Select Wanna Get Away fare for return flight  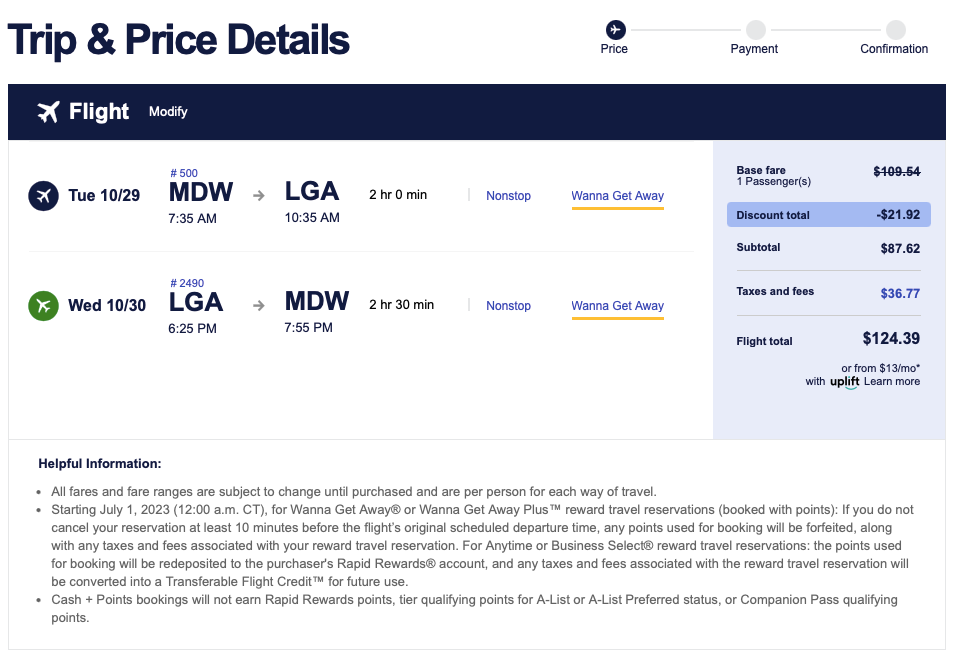point(617,306)
